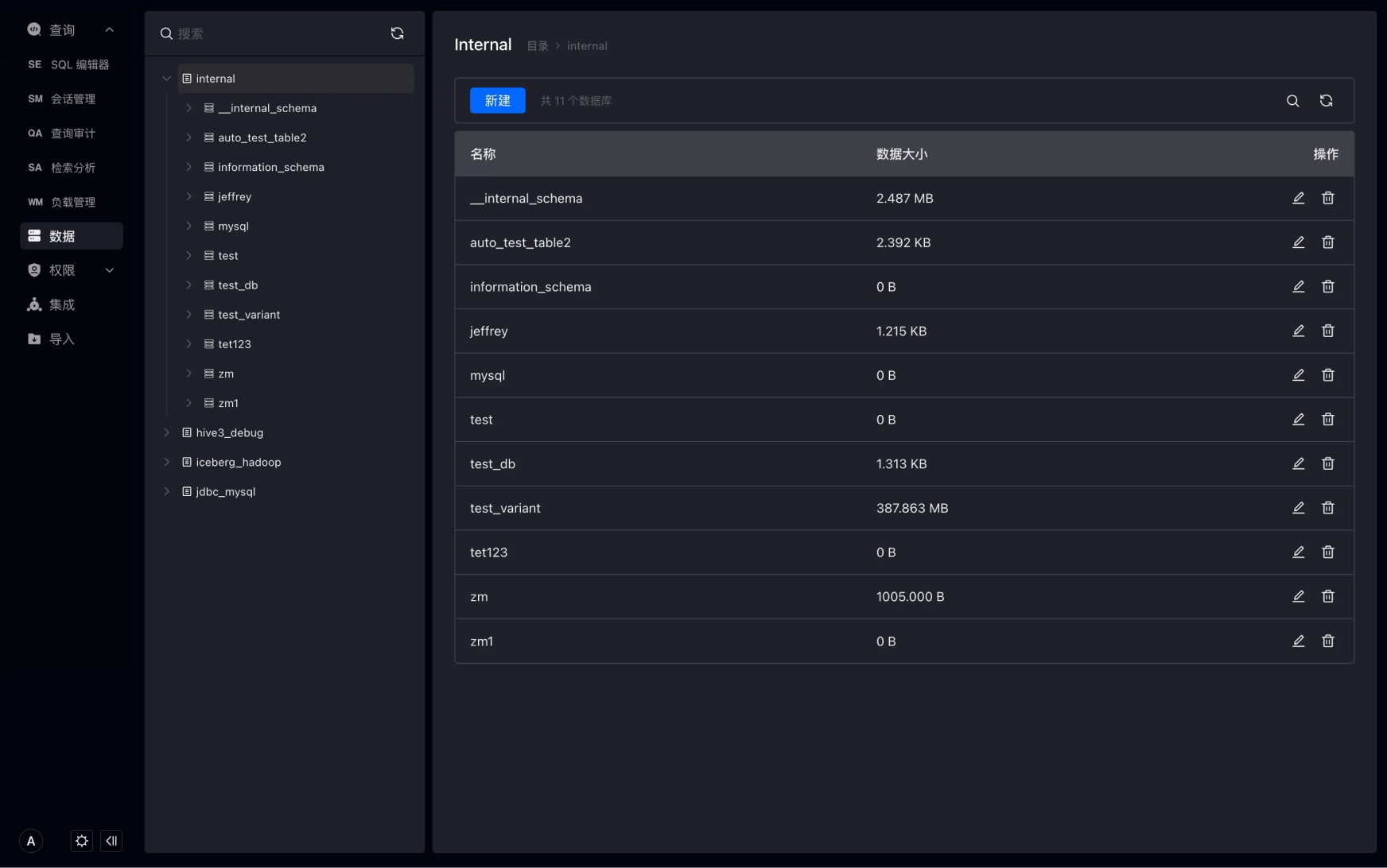Click test_variant name in table
Screen dimensions: 1387x868
click(505, 508)
